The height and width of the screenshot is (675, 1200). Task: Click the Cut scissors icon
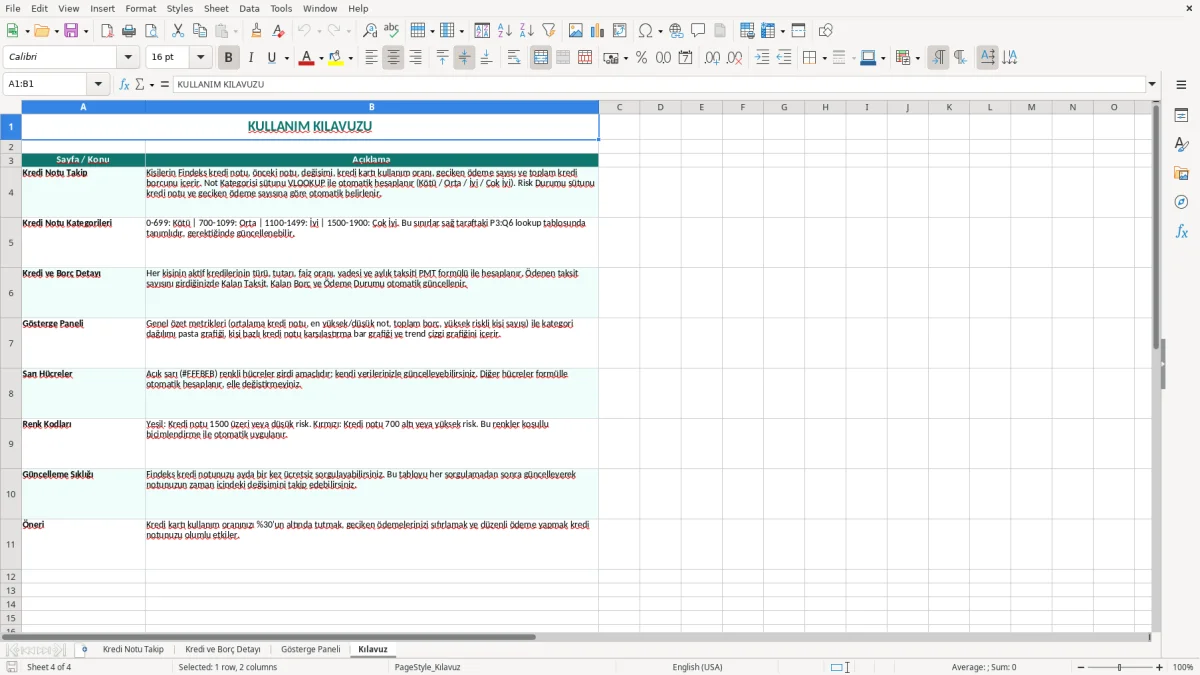pos(178,31)
